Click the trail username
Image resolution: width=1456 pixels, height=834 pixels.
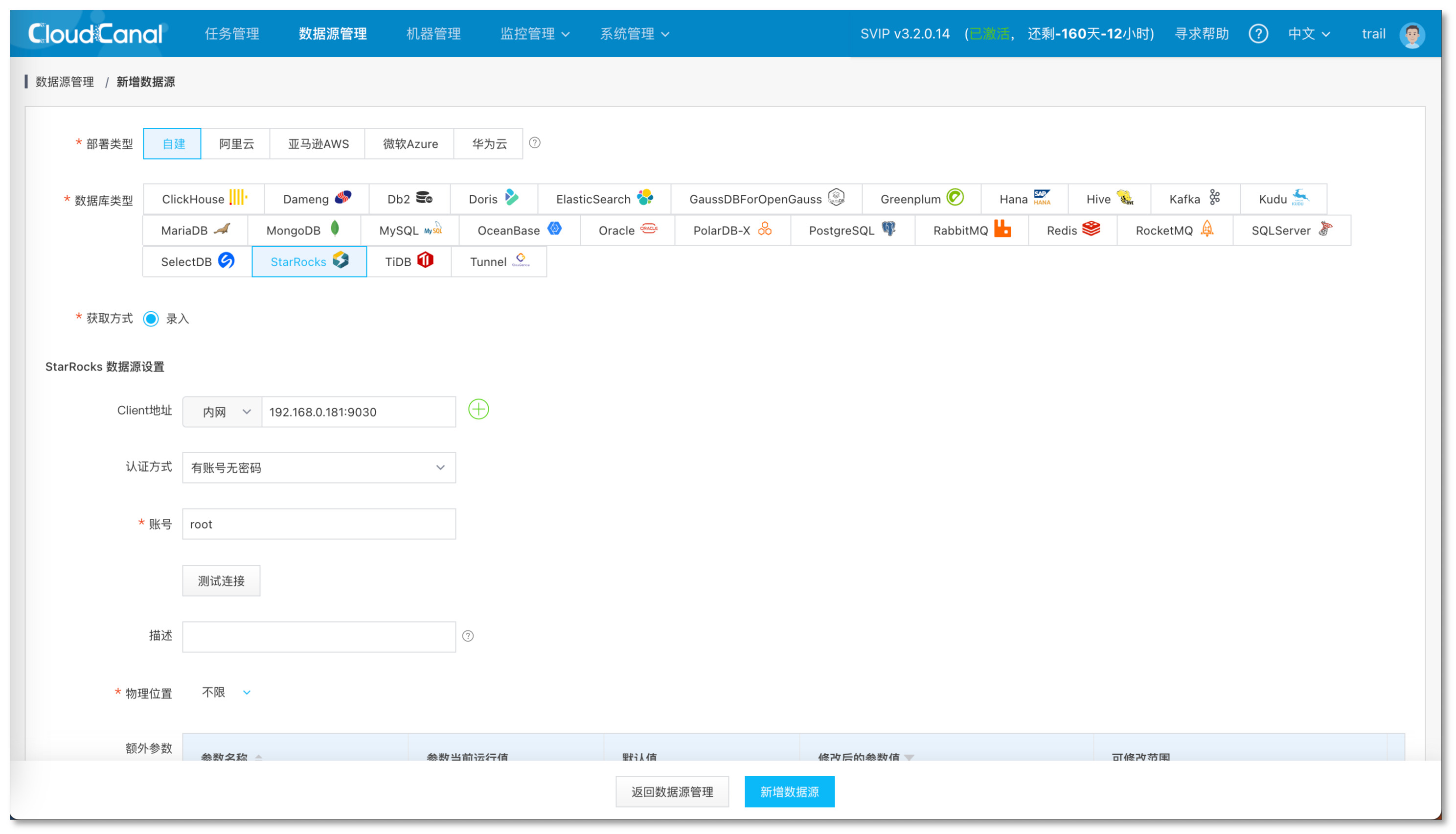point(1373,34)
